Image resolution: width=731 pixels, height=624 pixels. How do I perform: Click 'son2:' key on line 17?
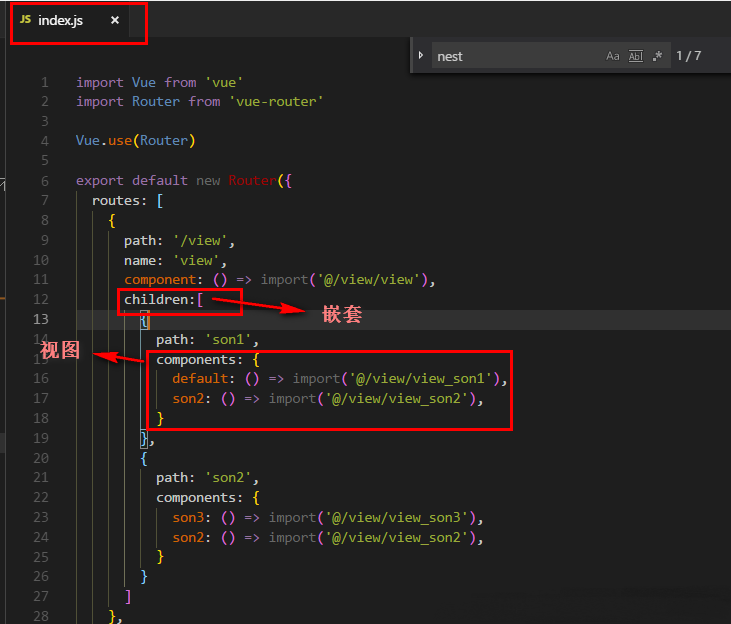(192, 399)
